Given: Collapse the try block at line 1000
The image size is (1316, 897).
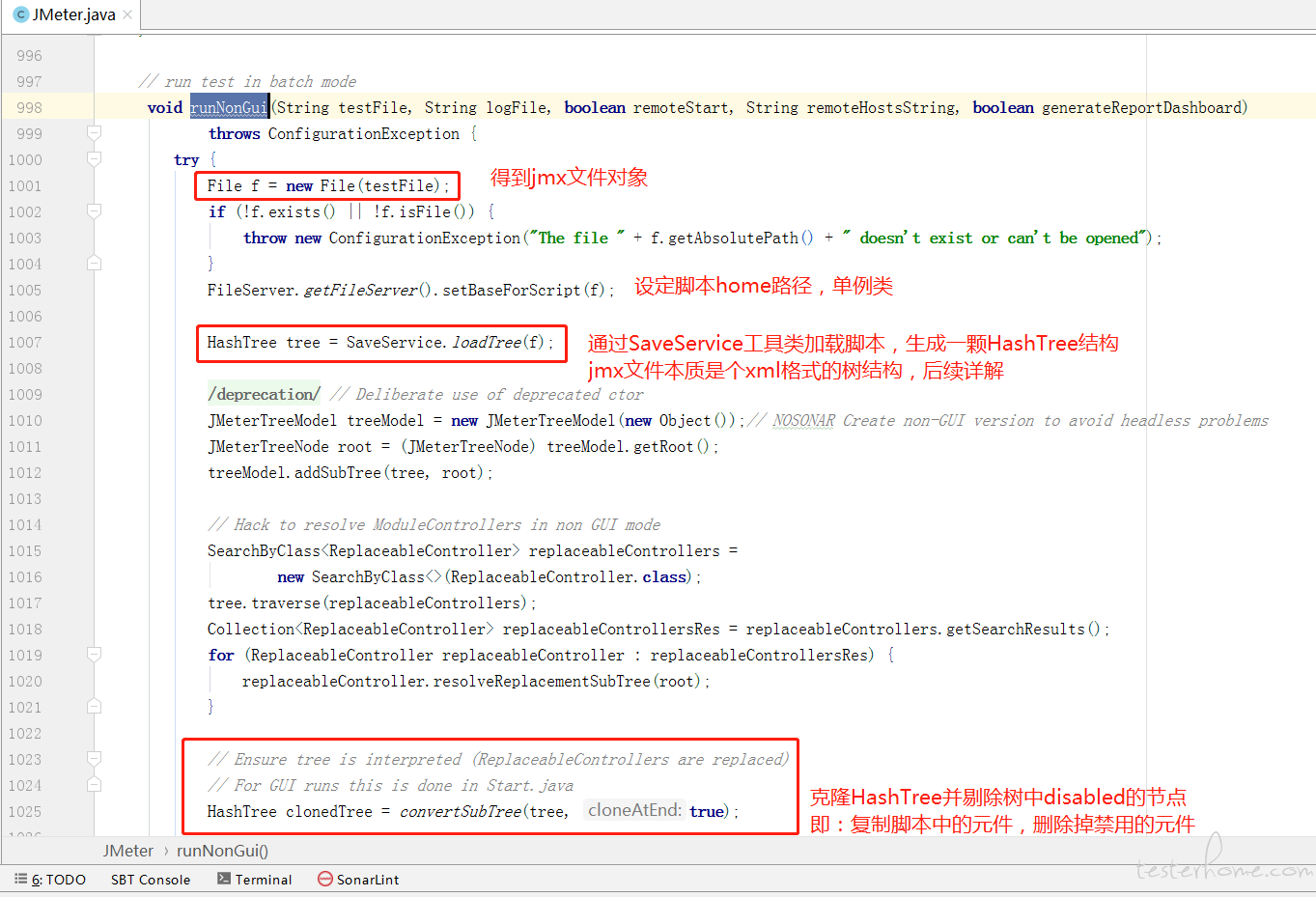Looking at the screenshot, I should (94, 158).
